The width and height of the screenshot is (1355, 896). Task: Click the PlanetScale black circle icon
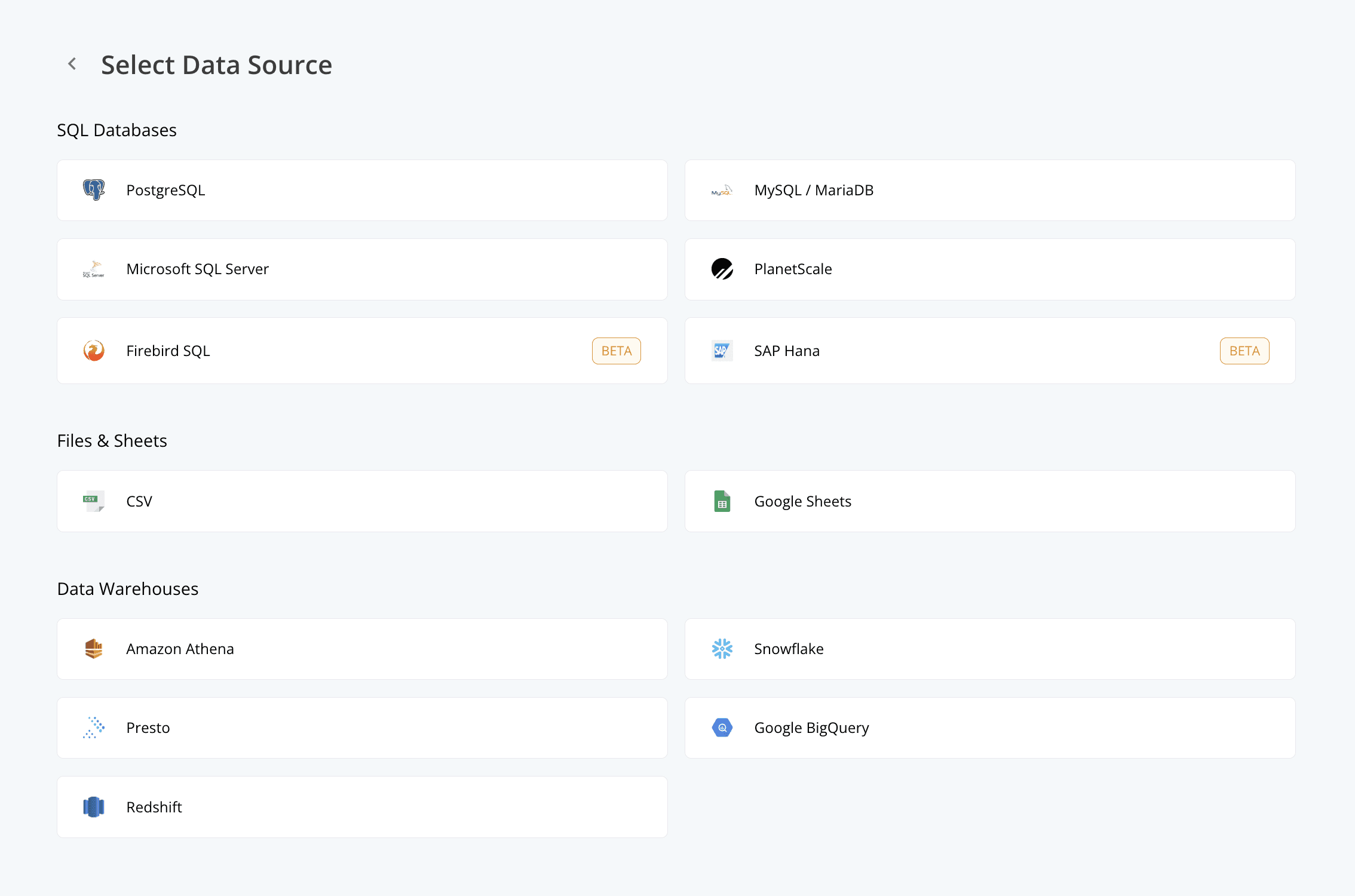pos(722,269)
